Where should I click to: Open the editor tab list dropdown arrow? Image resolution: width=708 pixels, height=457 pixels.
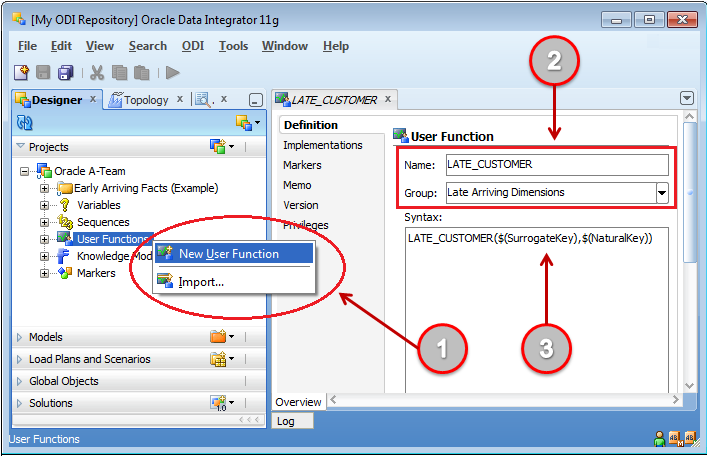[687, 98]
